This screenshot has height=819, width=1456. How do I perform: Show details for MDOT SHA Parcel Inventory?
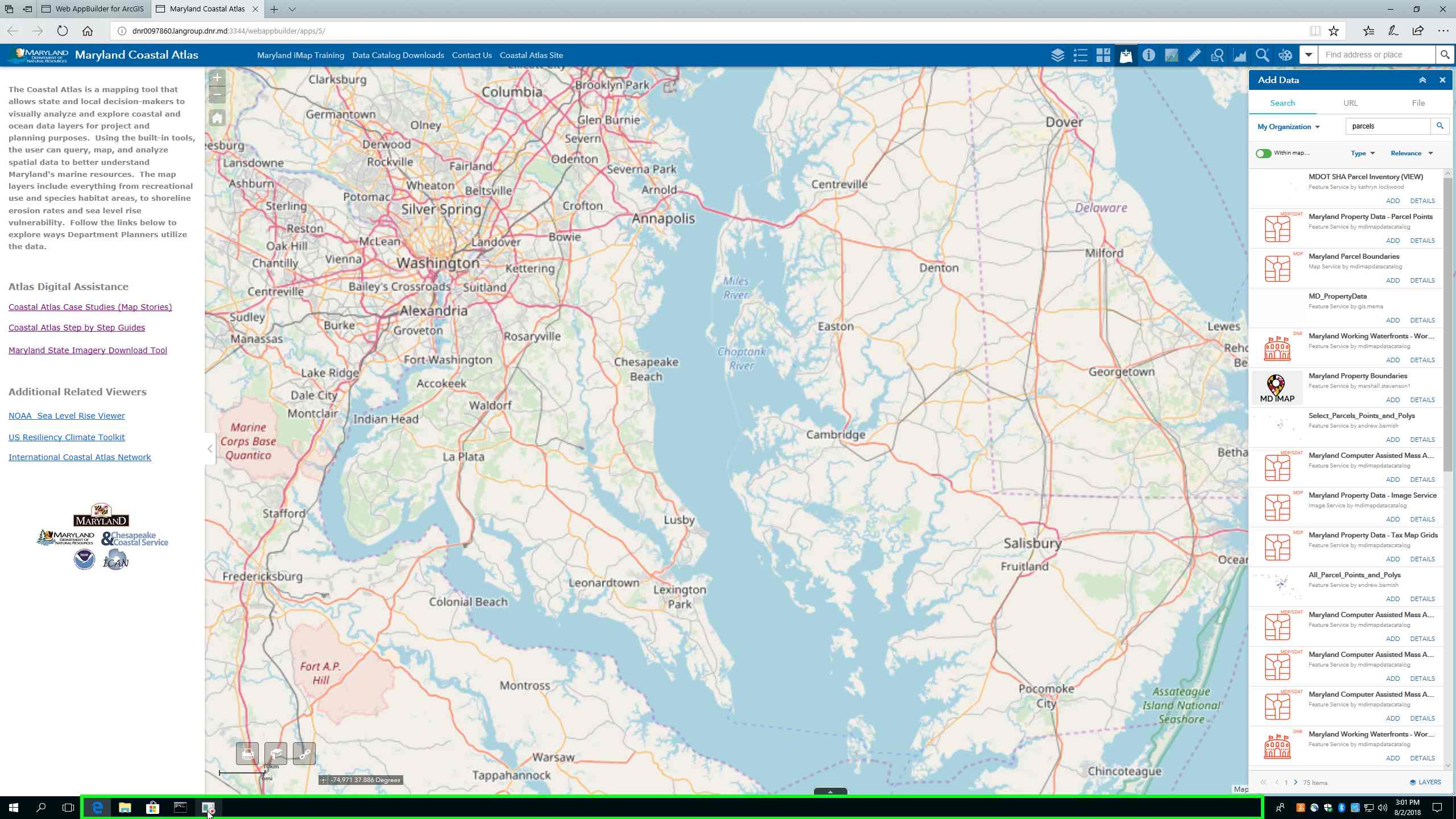(x=1422, y=201)
